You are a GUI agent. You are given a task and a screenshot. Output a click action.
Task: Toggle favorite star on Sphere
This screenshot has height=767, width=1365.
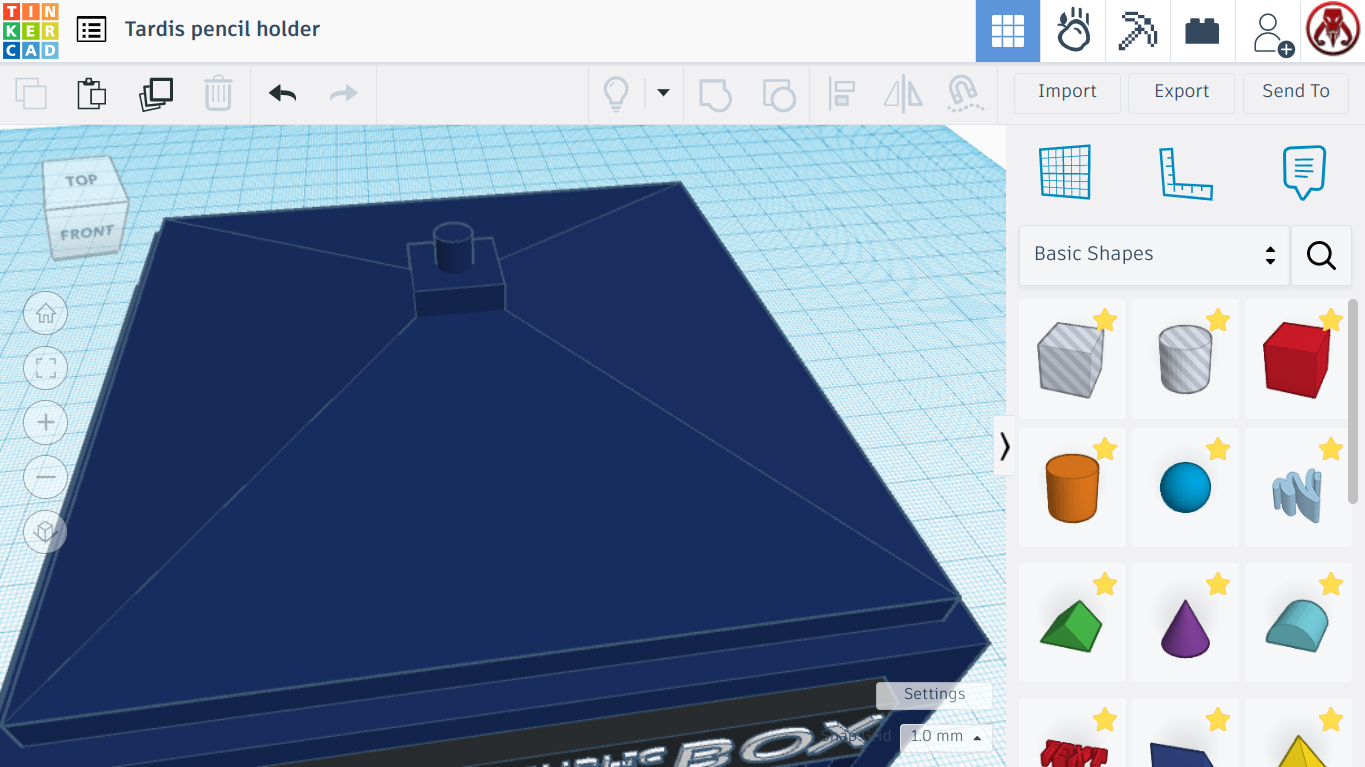coord(1217,449)
